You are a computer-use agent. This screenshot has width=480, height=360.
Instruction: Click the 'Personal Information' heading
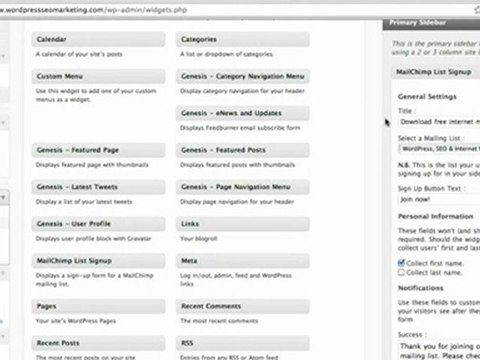pyautogui.click(x=435, y=216)
